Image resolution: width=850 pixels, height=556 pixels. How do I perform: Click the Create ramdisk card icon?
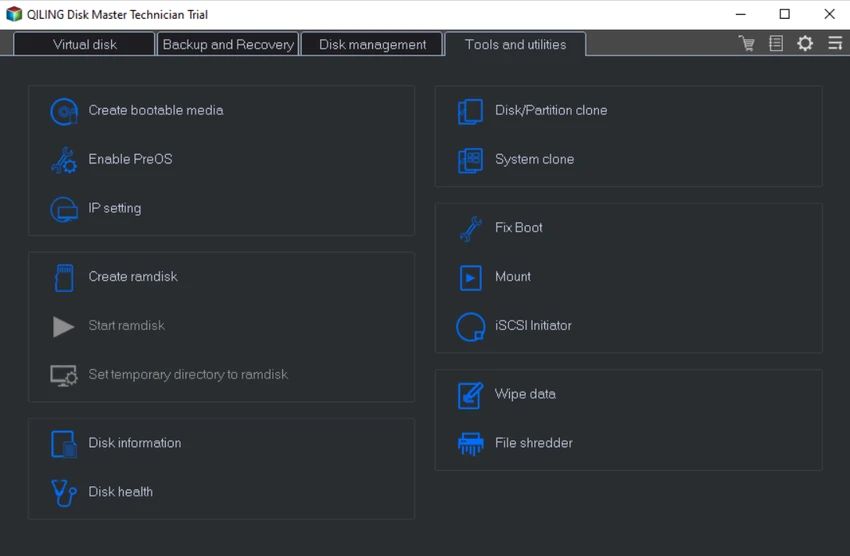(x=64, y=277)
